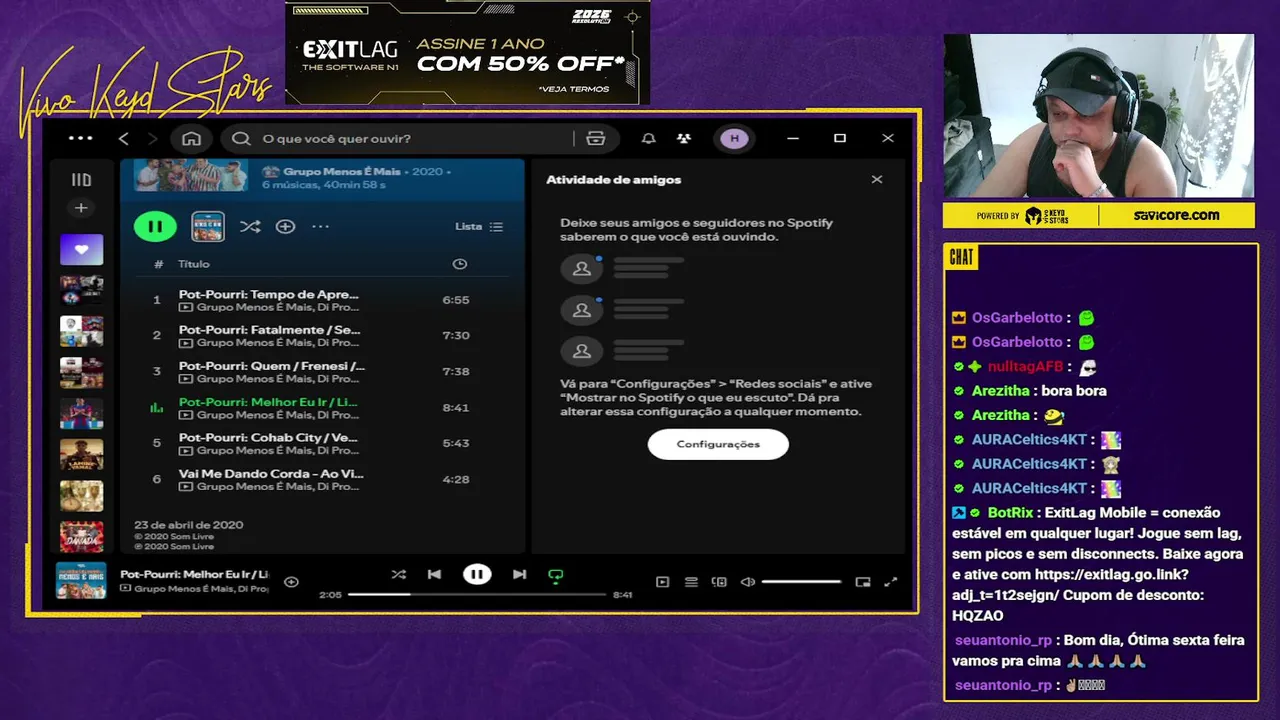The image size is (1280, 720).
Task: Click chat user 'nulltagAFB'
Action: click(x=1025, y=367)
